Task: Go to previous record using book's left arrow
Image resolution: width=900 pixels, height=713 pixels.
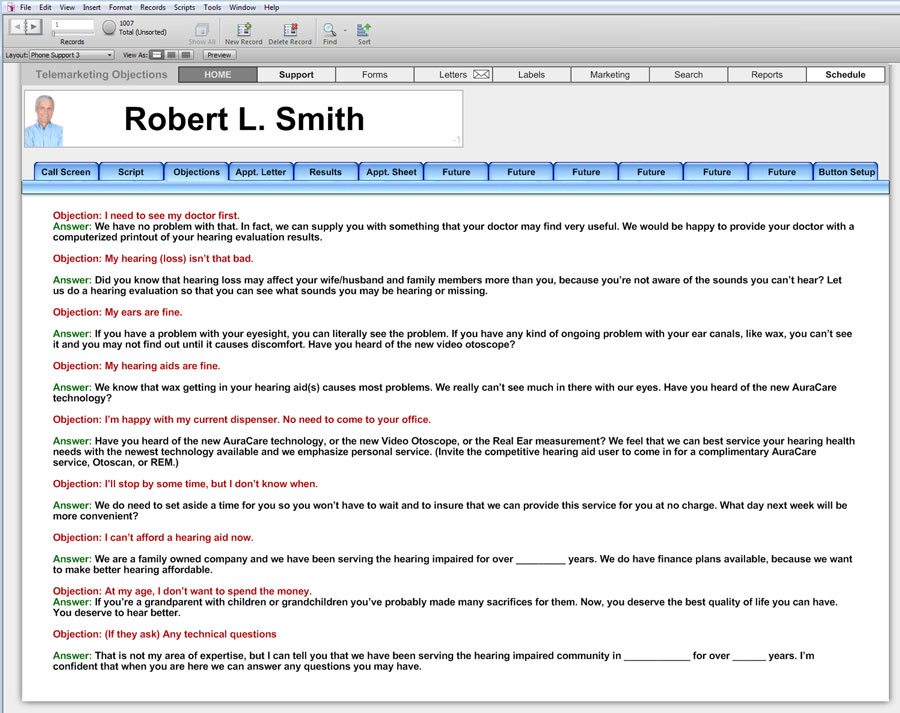Action: pyautogui.click(x=18, y=26)
